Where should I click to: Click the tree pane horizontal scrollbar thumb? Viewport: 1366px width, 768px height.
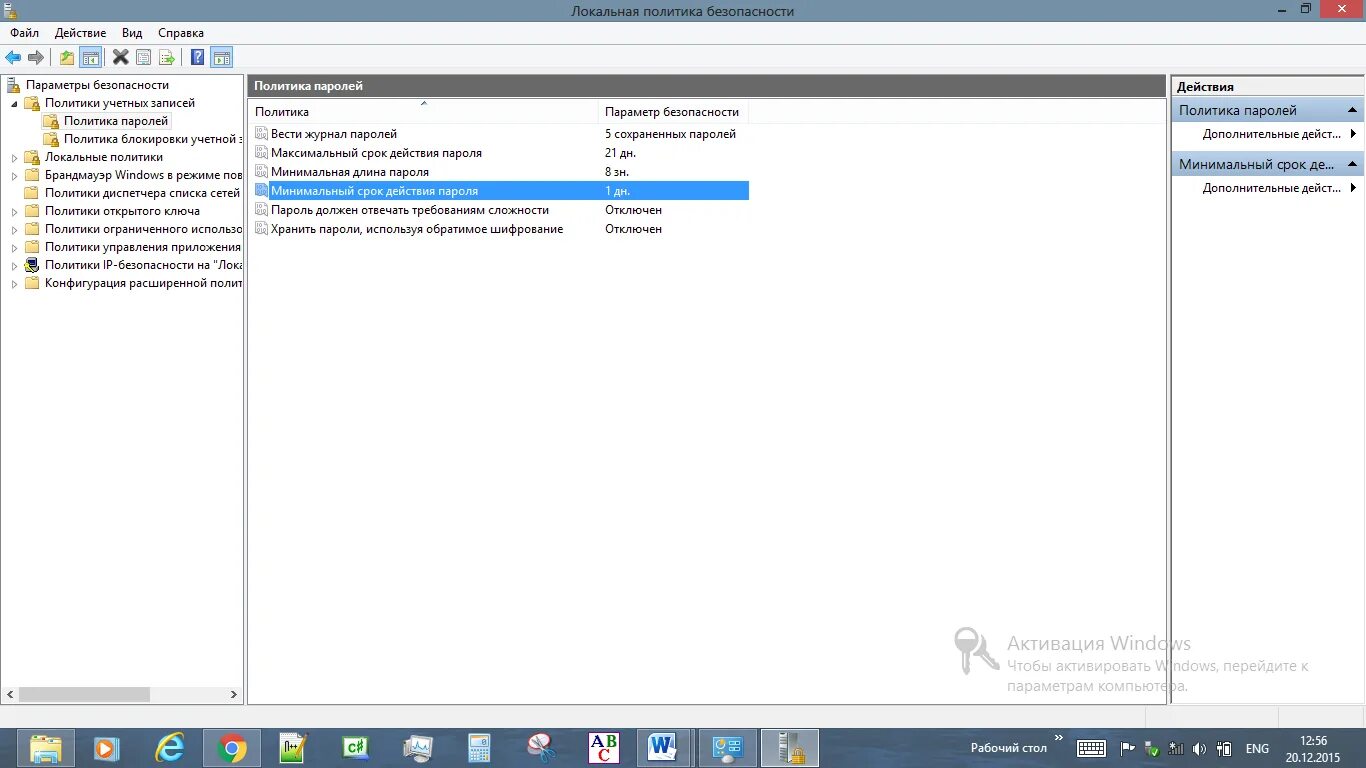84,694
